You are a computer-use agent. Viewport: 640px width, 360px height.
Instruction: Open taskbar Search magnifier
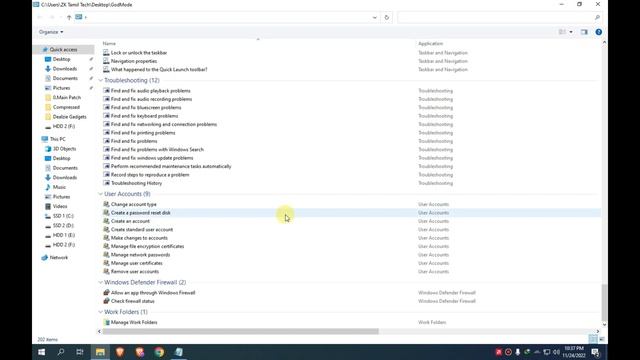click(x=61, y=352)
